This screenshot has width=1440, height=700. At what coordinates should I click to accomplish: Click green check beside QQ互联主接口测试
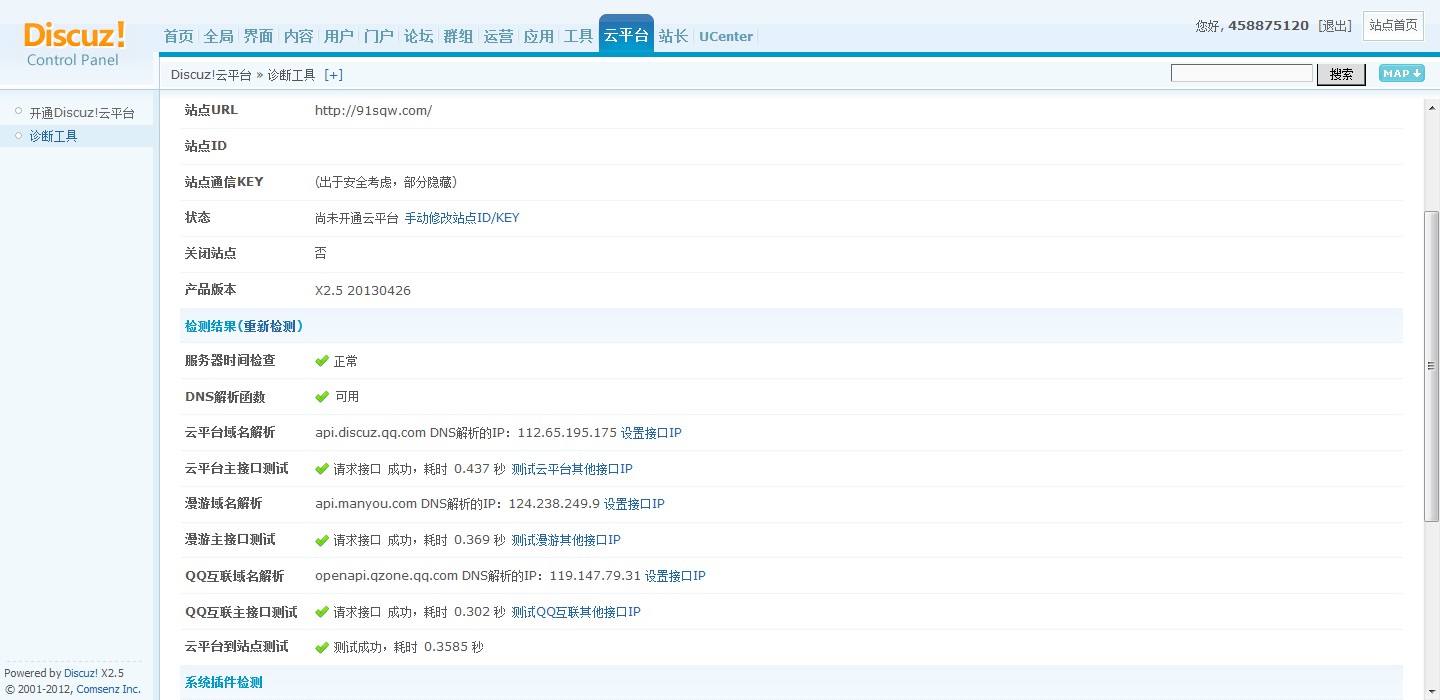click(x=322, y=612)
